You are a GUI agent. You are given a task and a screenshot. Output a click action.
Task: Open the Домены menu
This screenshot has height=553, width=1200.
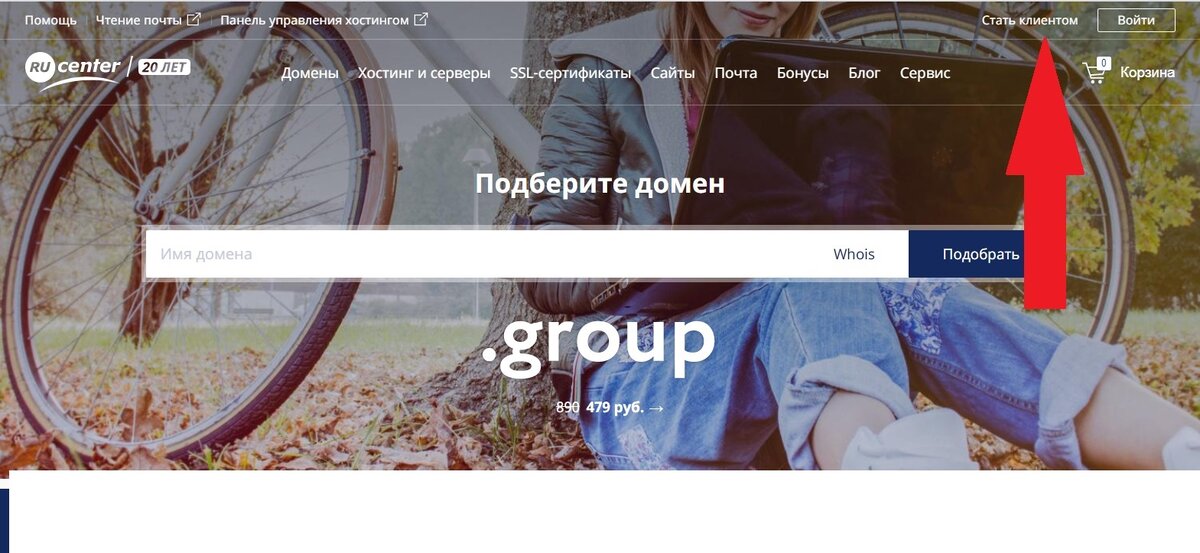(x=310, y=73)
